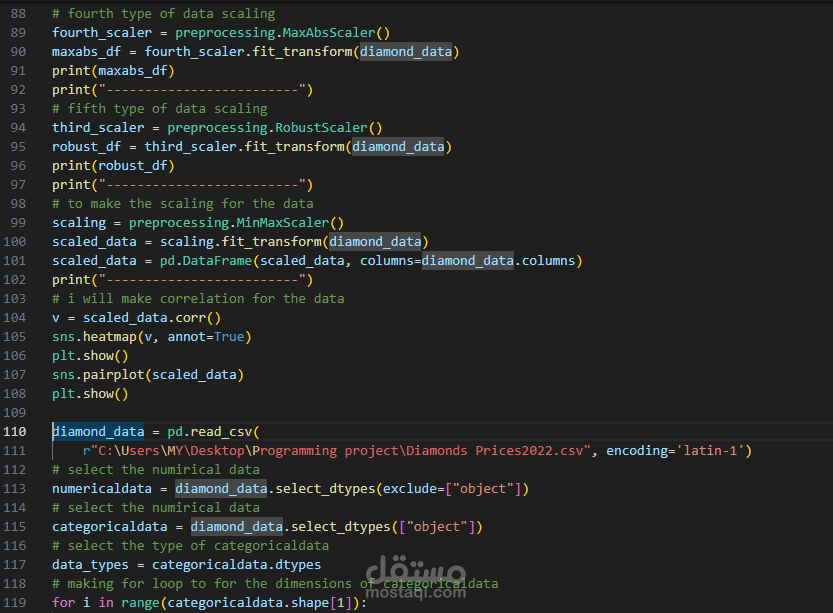Click 'MinMaxScaler' on line 99
Screen dimensions: 833x613
pos(283,223)
